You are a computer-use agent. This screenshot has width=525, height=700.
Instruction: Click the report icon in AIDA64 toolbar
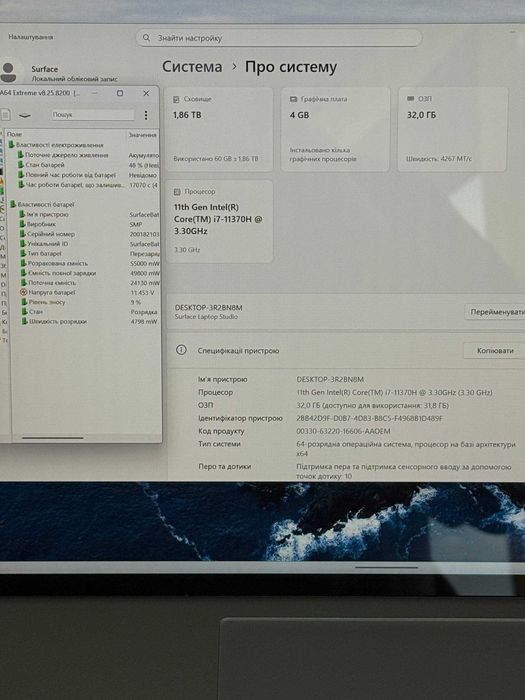coord(5,115)
